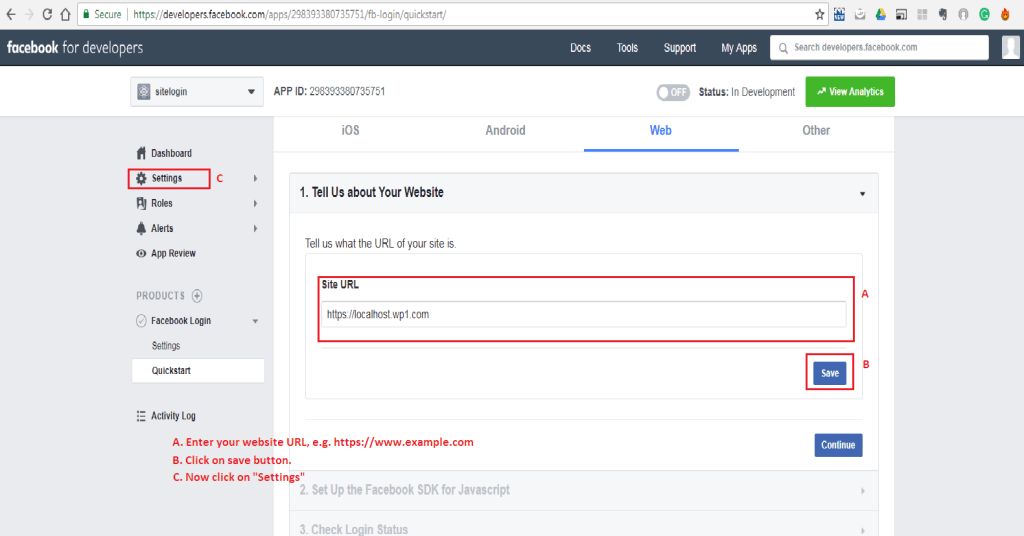Toggle the app status OFF switch

(673, 92)
